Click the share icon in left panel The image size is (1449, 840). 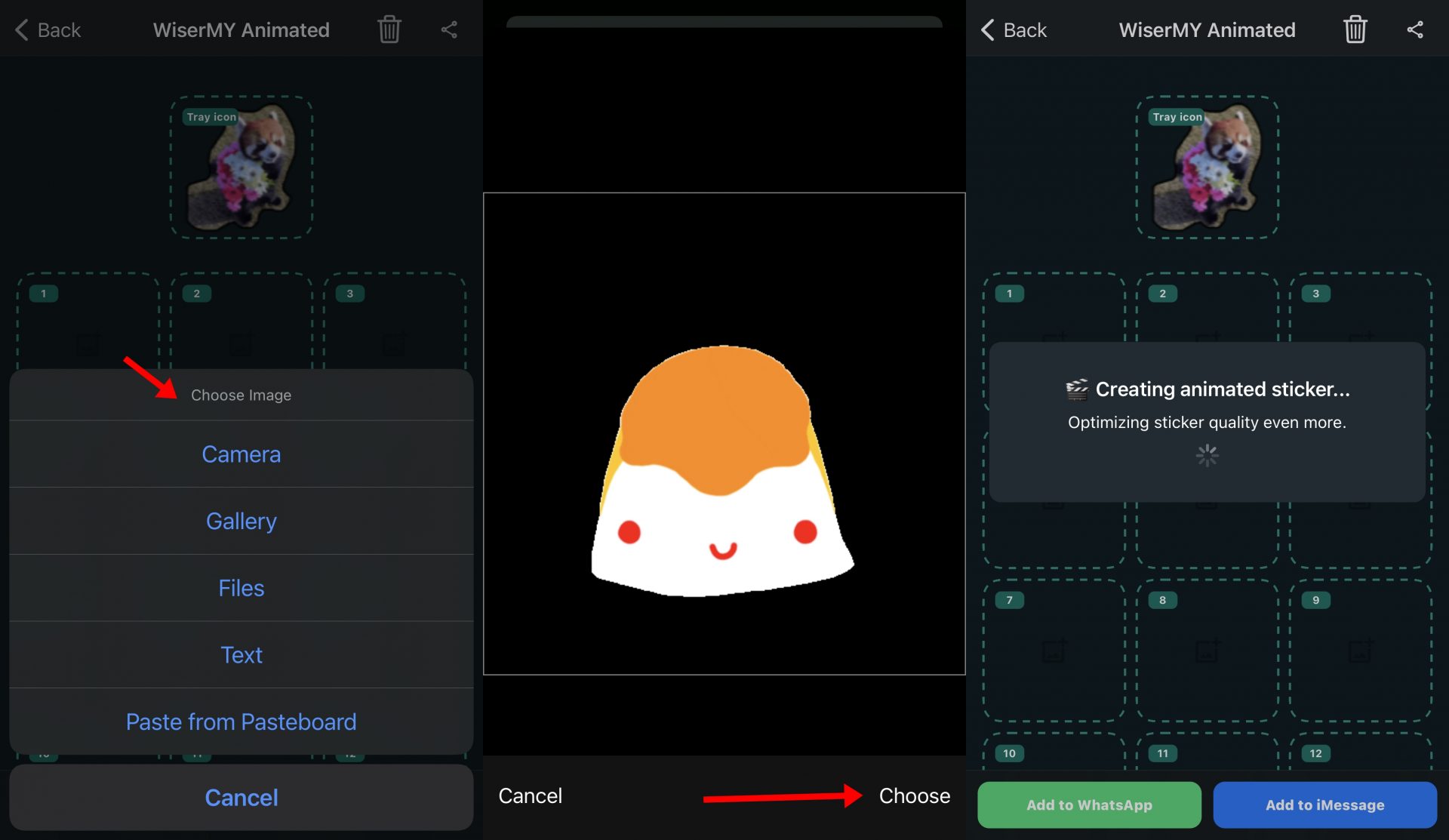[449, 30]
